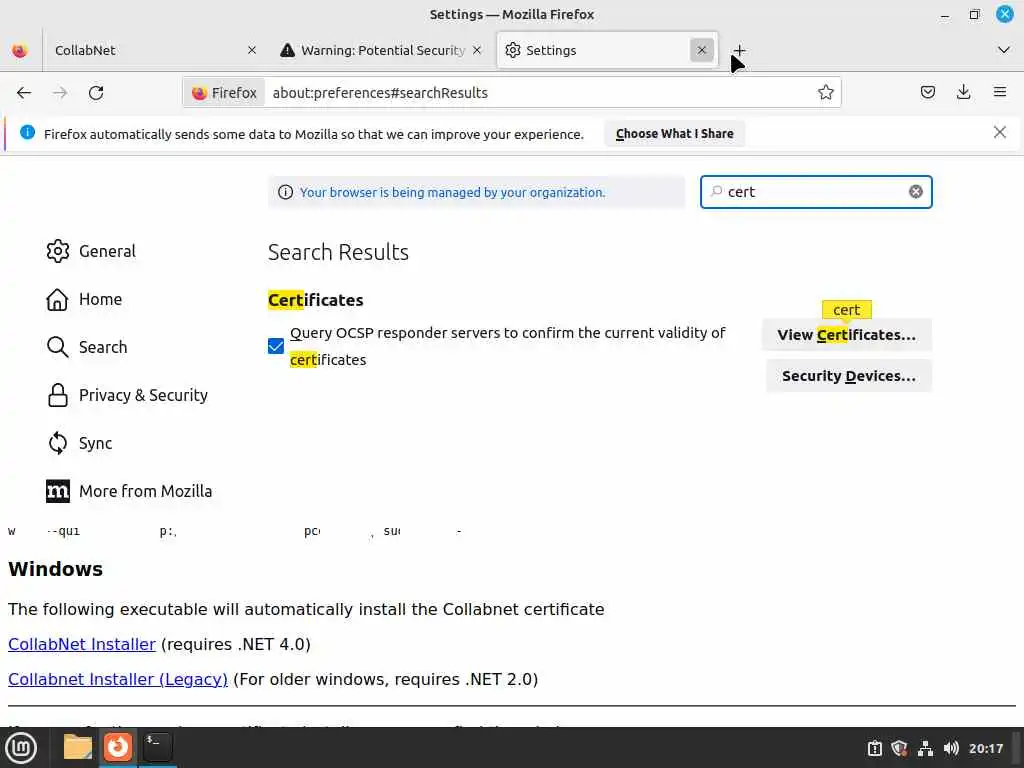Click the magnifier icon beside Search category
This screenshot has height=768, width=1024.
coord(57,347)
